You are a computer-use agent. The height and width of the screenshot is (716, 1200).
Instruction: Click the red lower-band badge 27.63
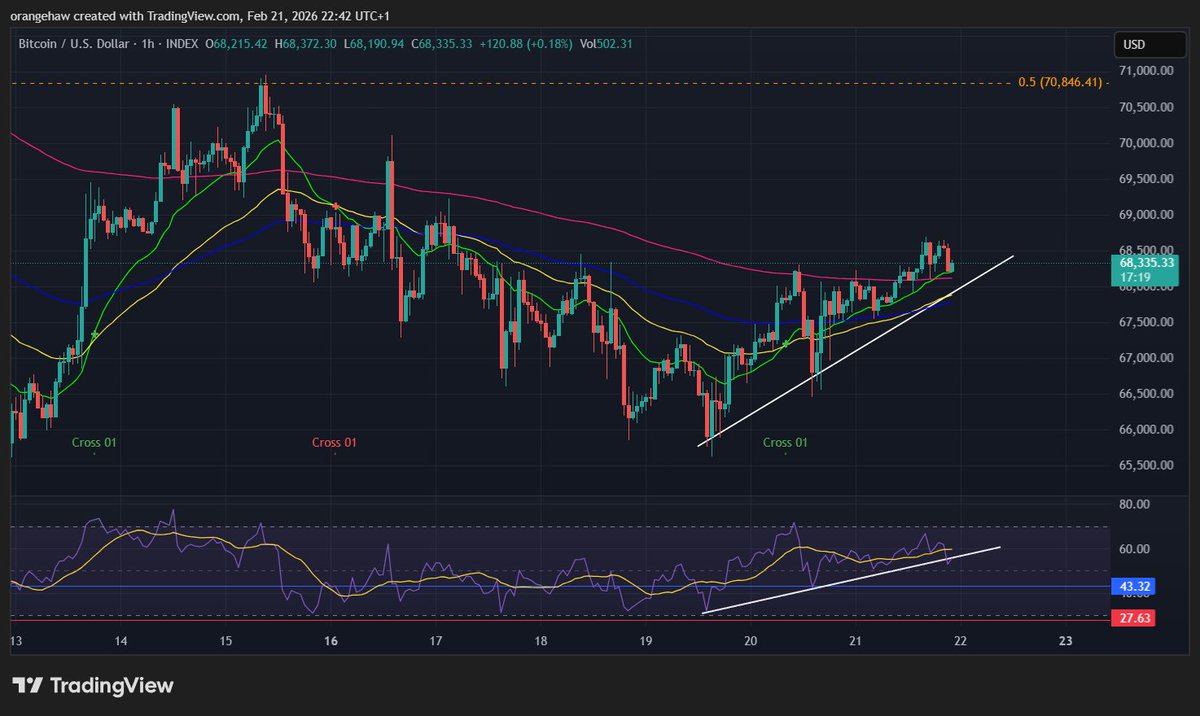[x=1131, y=618]
